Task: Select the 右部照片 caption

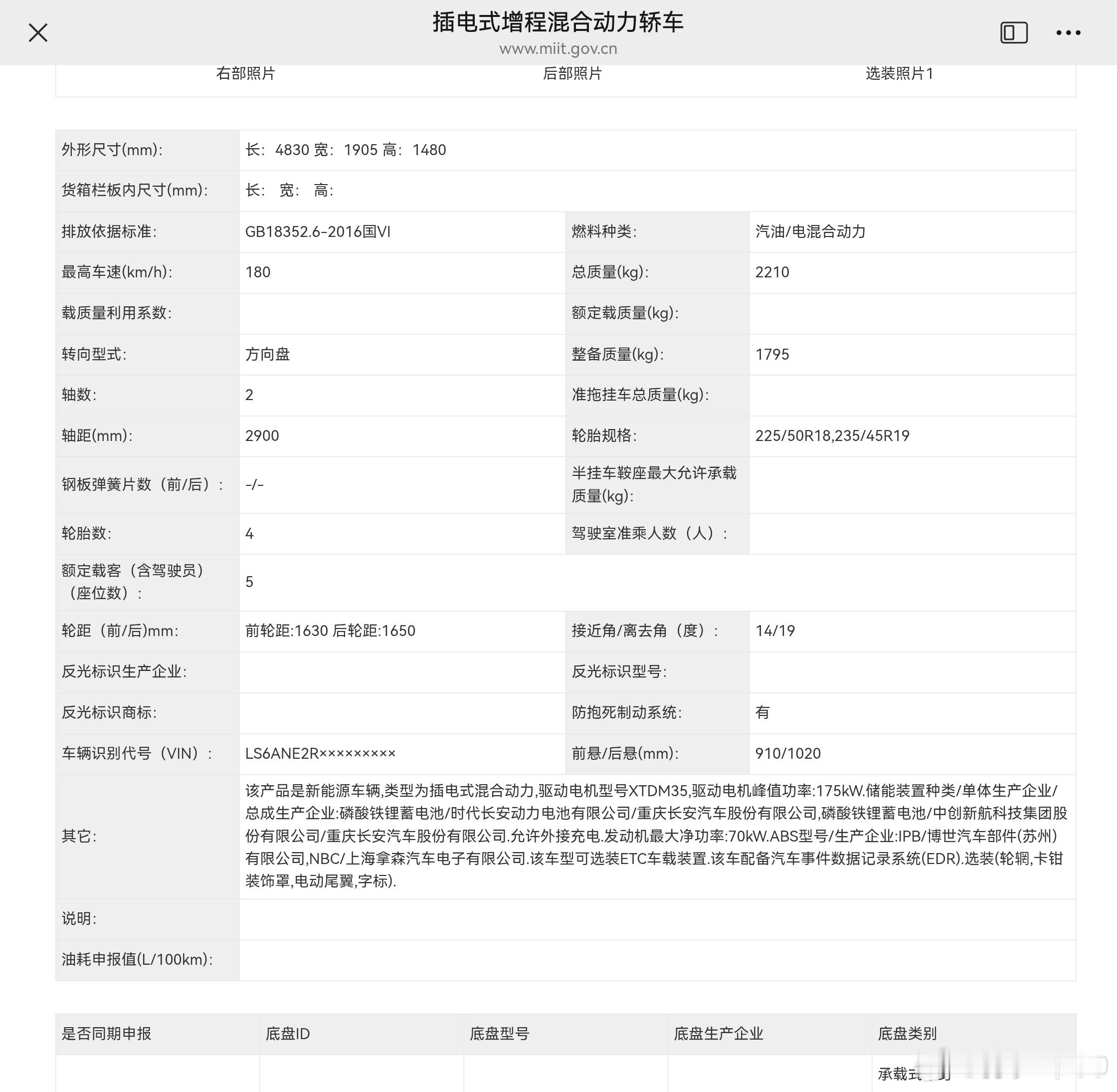Action: click(x=245, y=73)
